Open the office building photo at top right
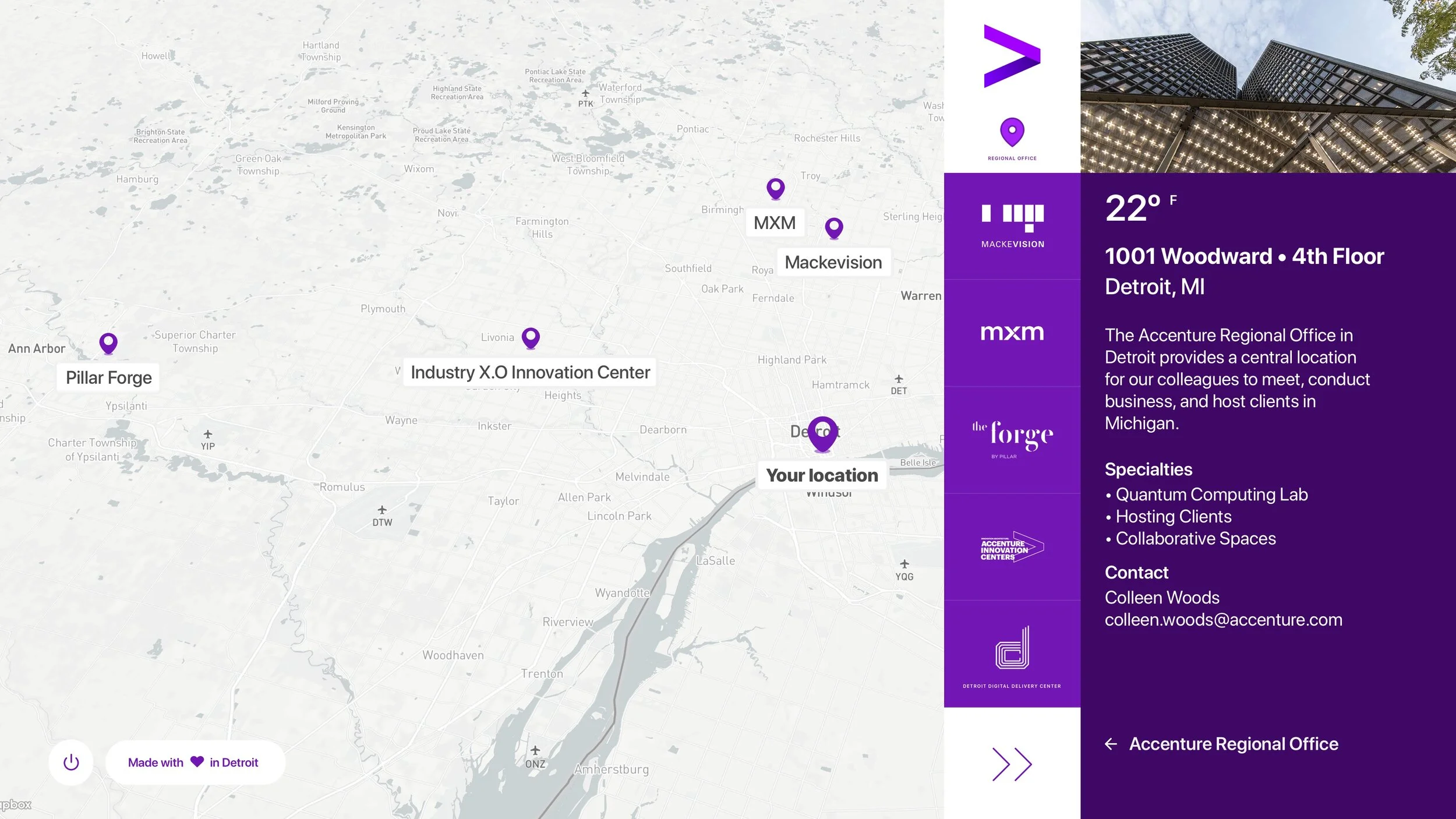Viewport: 1456px width, 819px height. click(x=1268, y=86)
